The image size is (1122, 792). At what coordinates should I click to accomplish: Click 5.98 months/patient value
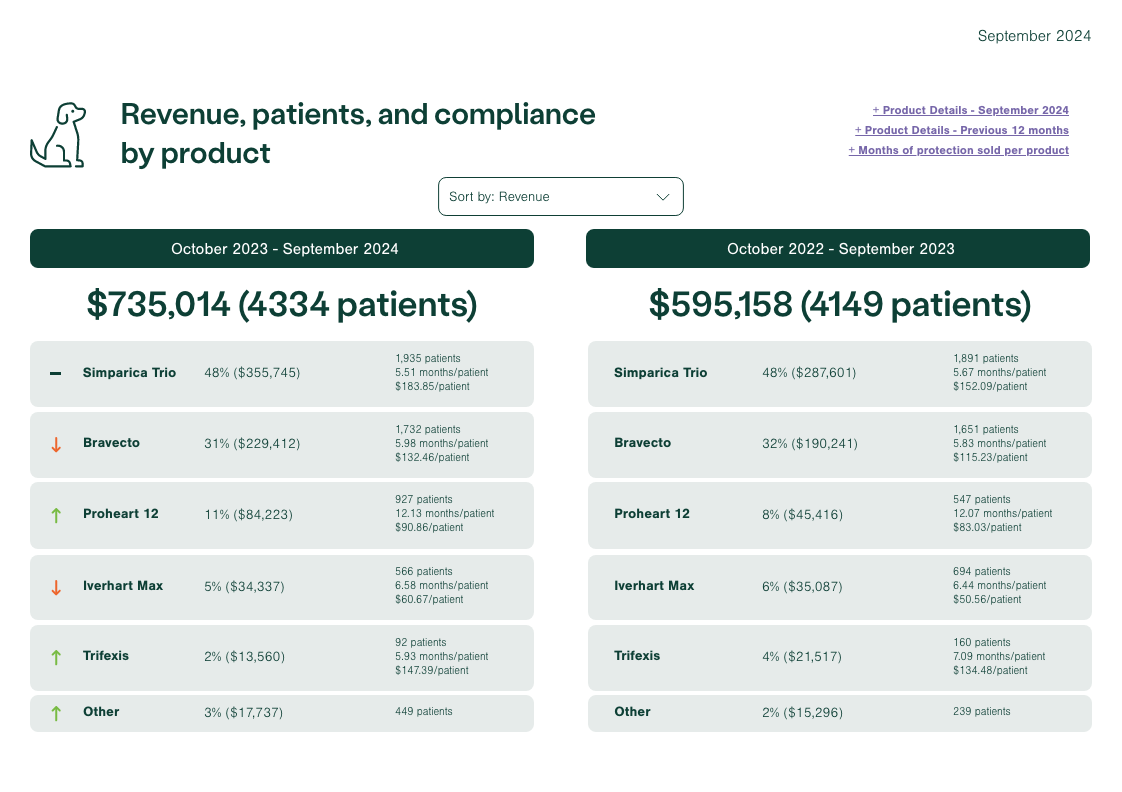(x=442, y=444)
